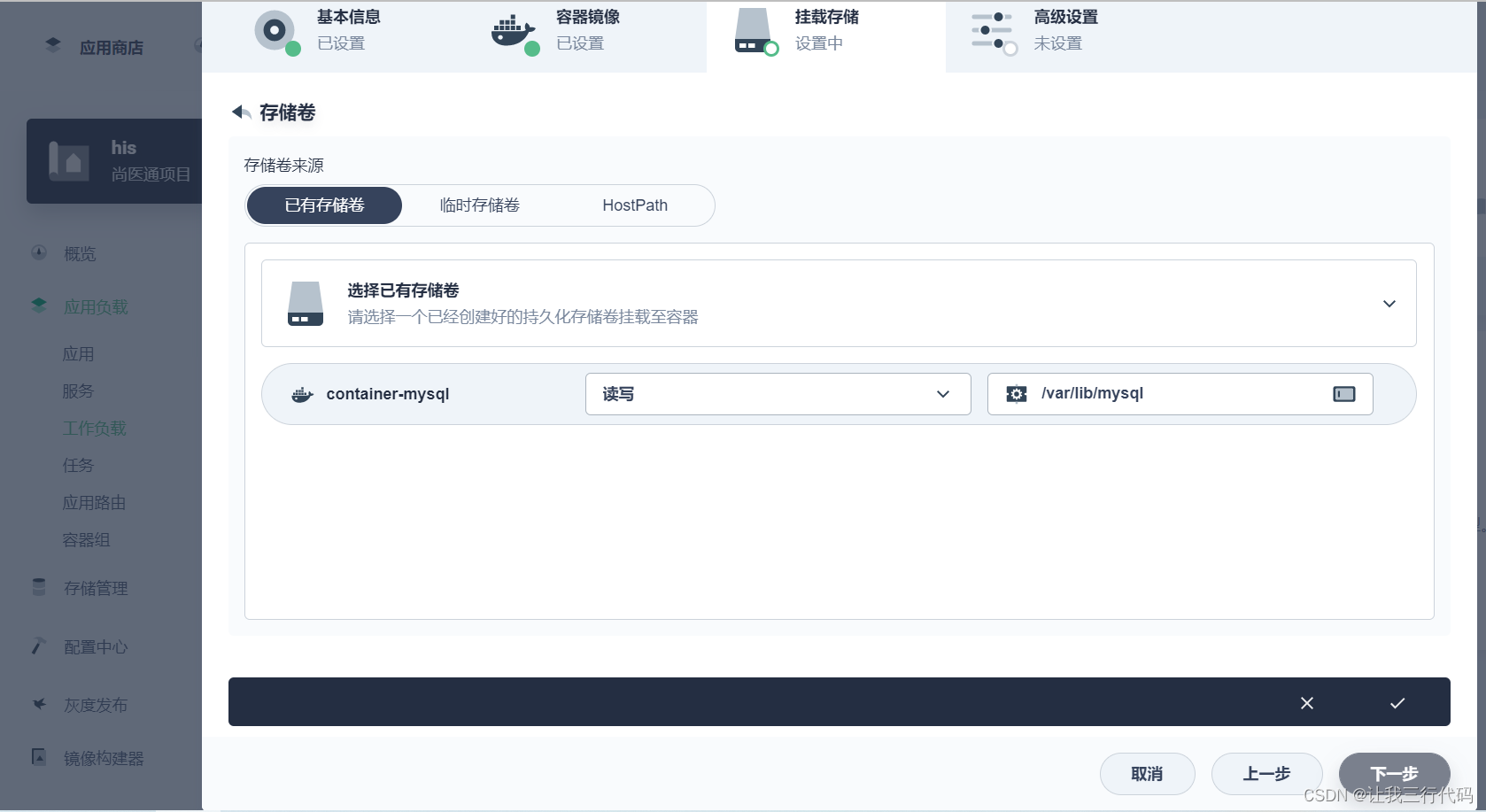Click the 存储管理 database icon

39,588
